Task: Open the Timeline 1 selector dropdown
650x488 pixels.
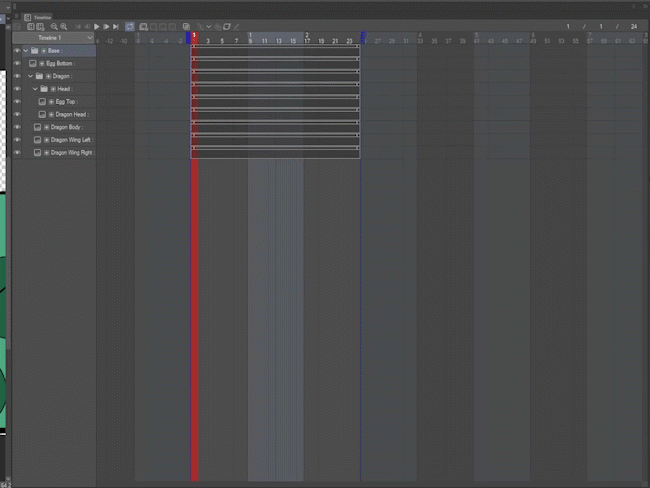Action: 53,38
